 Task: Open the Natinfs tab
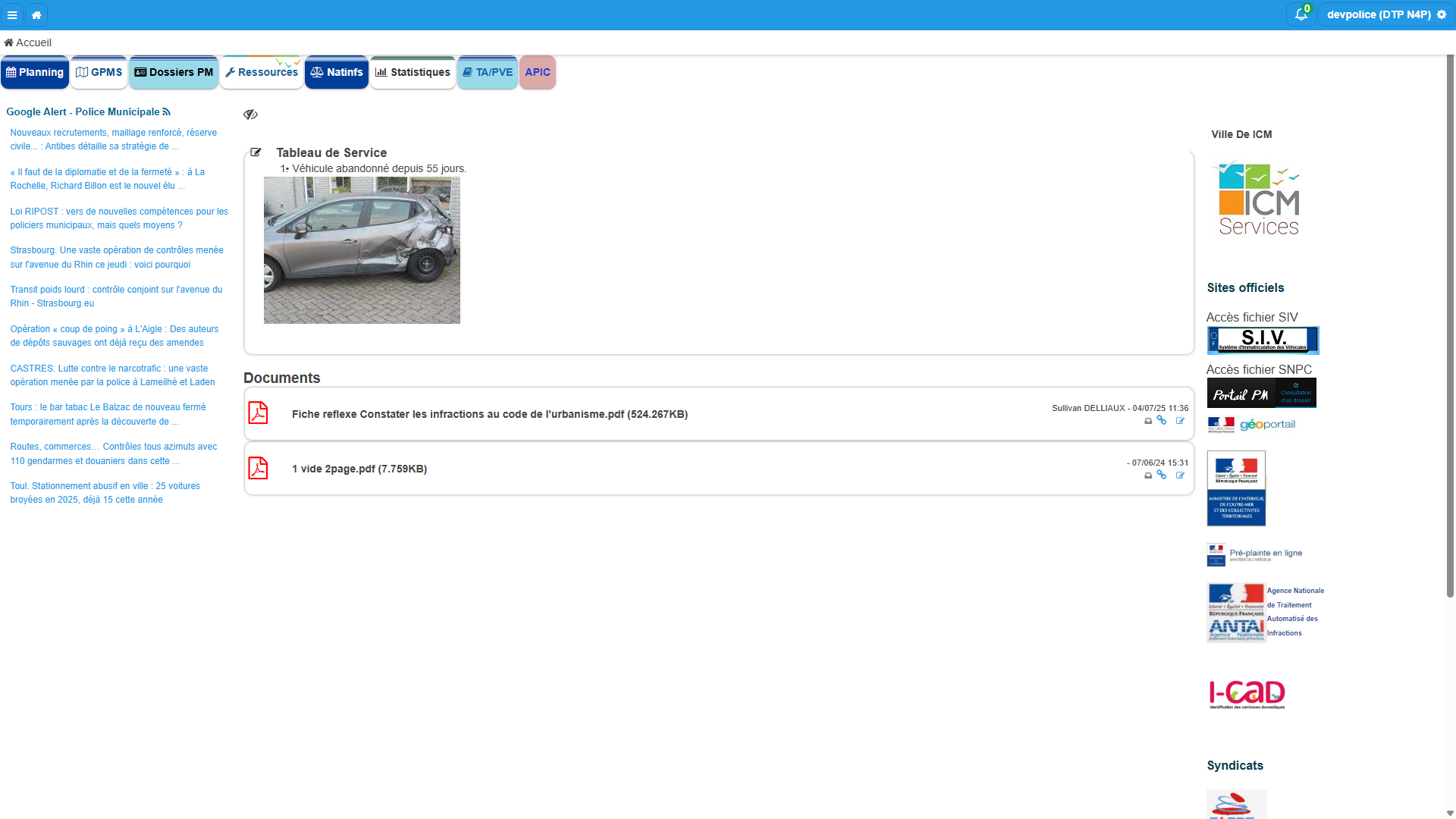point(337,72)
